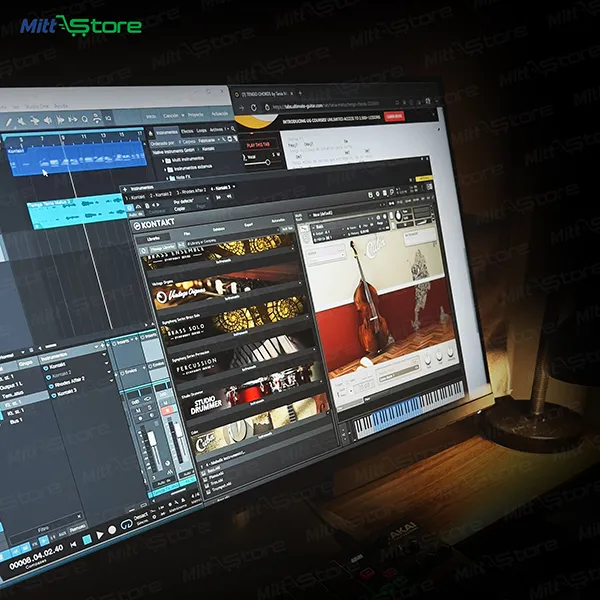600x600 pixels.
Task: Open the Inicio start page
Action: 151,116
